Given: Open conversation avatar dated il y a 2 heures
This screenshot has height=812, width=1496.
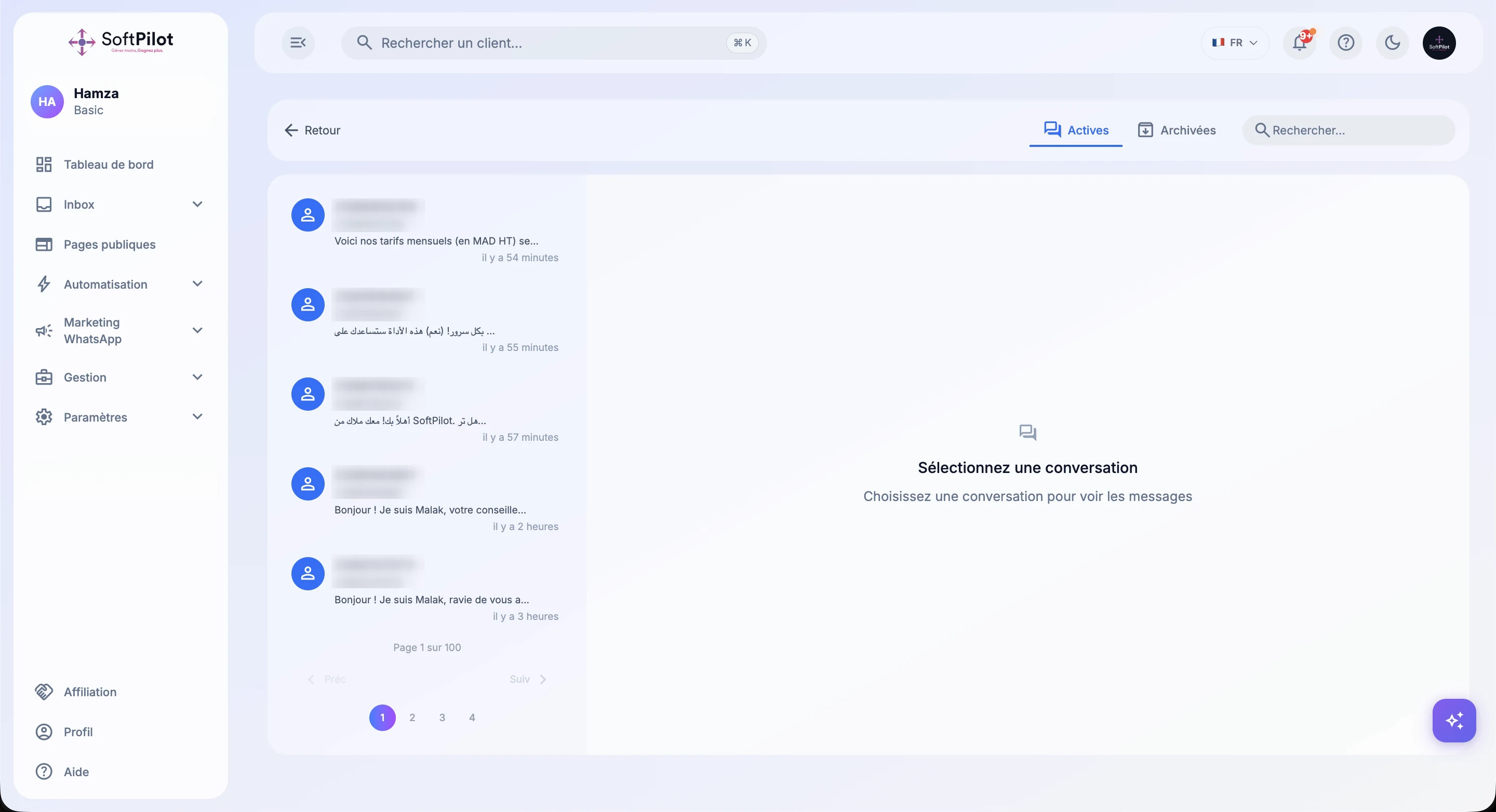Looking at the screenshot, I should point(308,483).
